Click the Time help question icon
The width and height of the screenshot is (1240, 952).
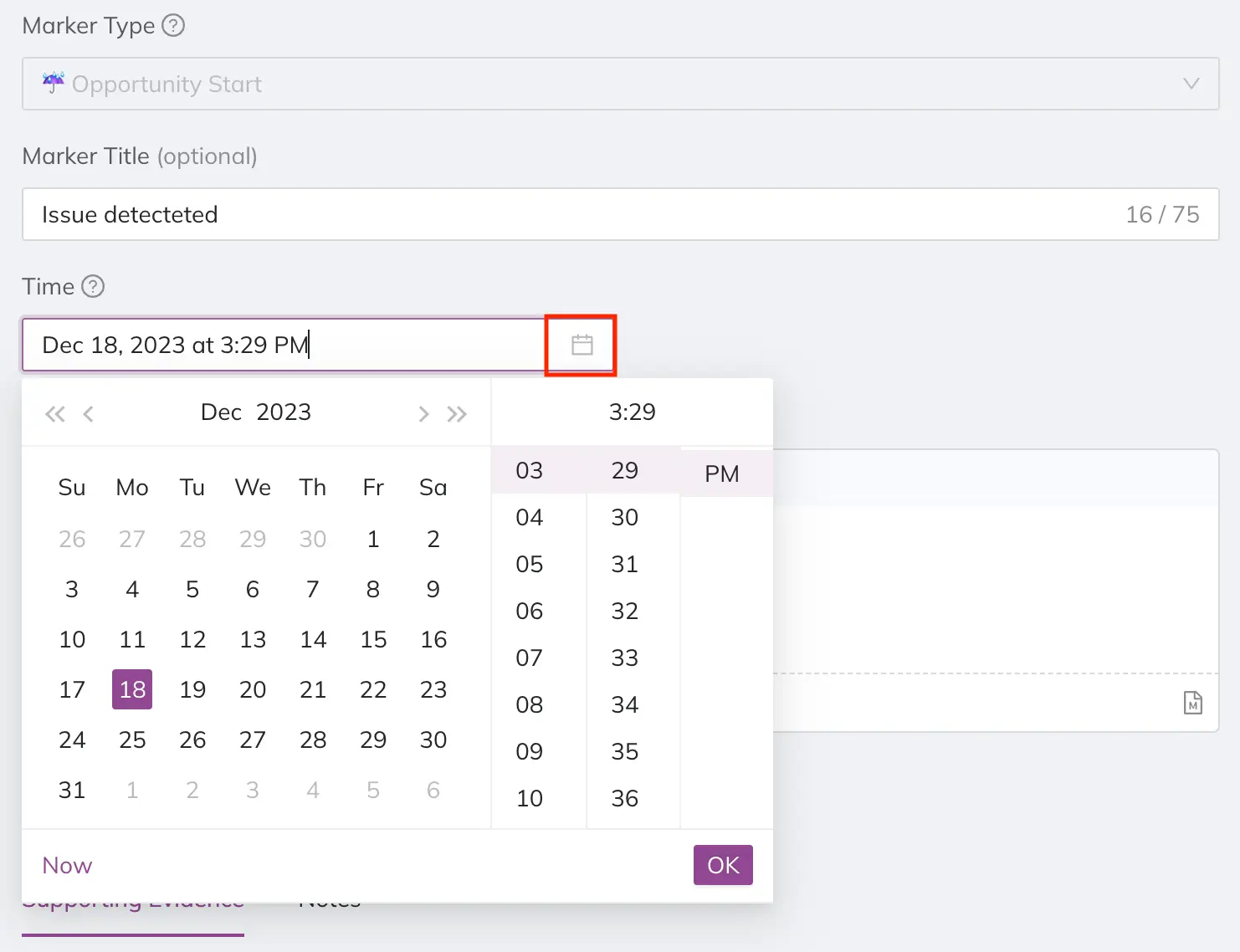point(93,286)
